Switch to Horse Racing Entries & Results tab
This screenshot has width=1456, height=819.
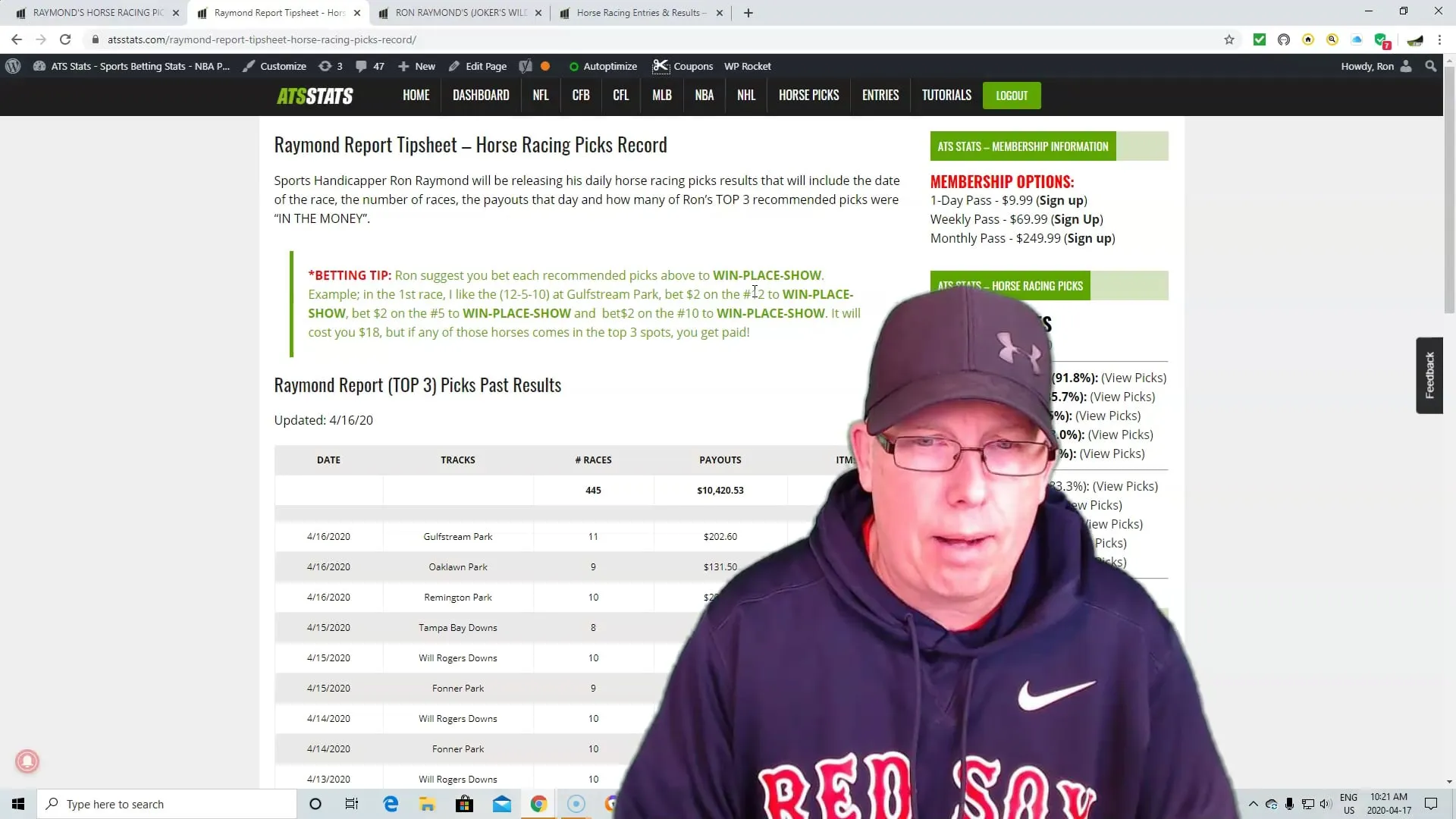641,13
